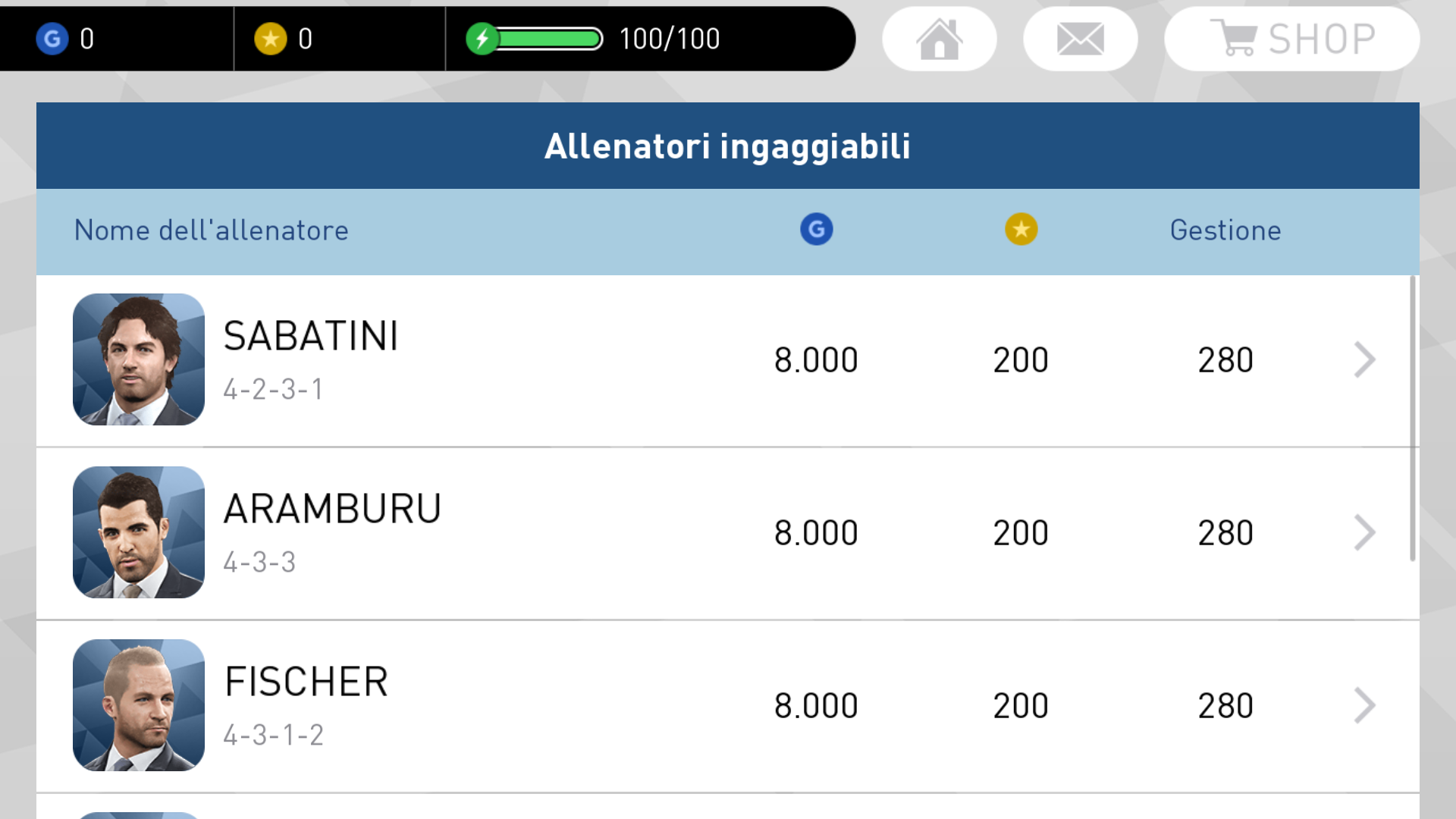The height and width of the screenshot is (819, 1456).
Task: Select Fischer manager portrait
Action: (x=139, y=705)
